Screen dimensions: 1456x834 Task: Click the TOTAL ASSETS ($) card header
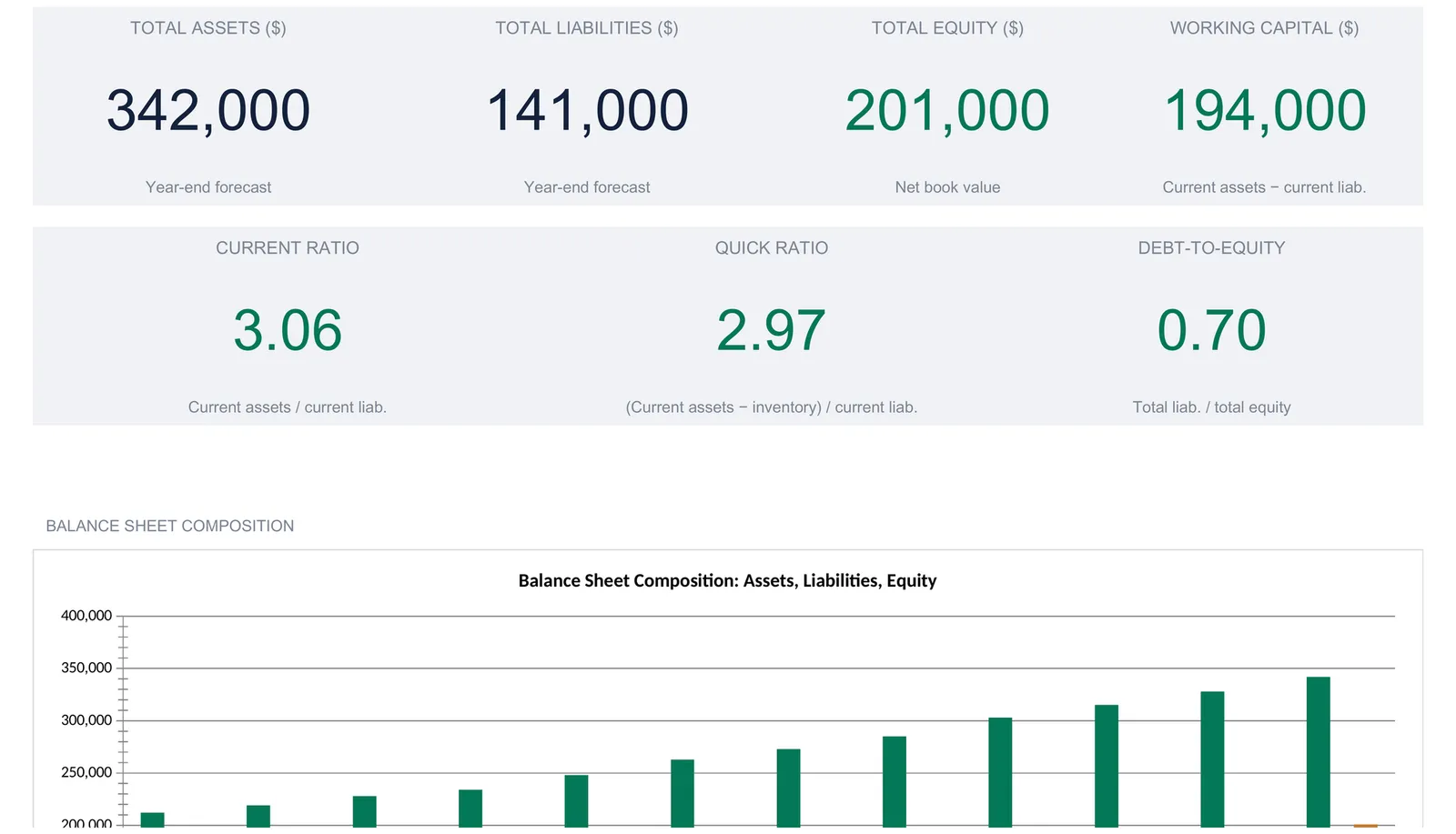tap(208, 28)
